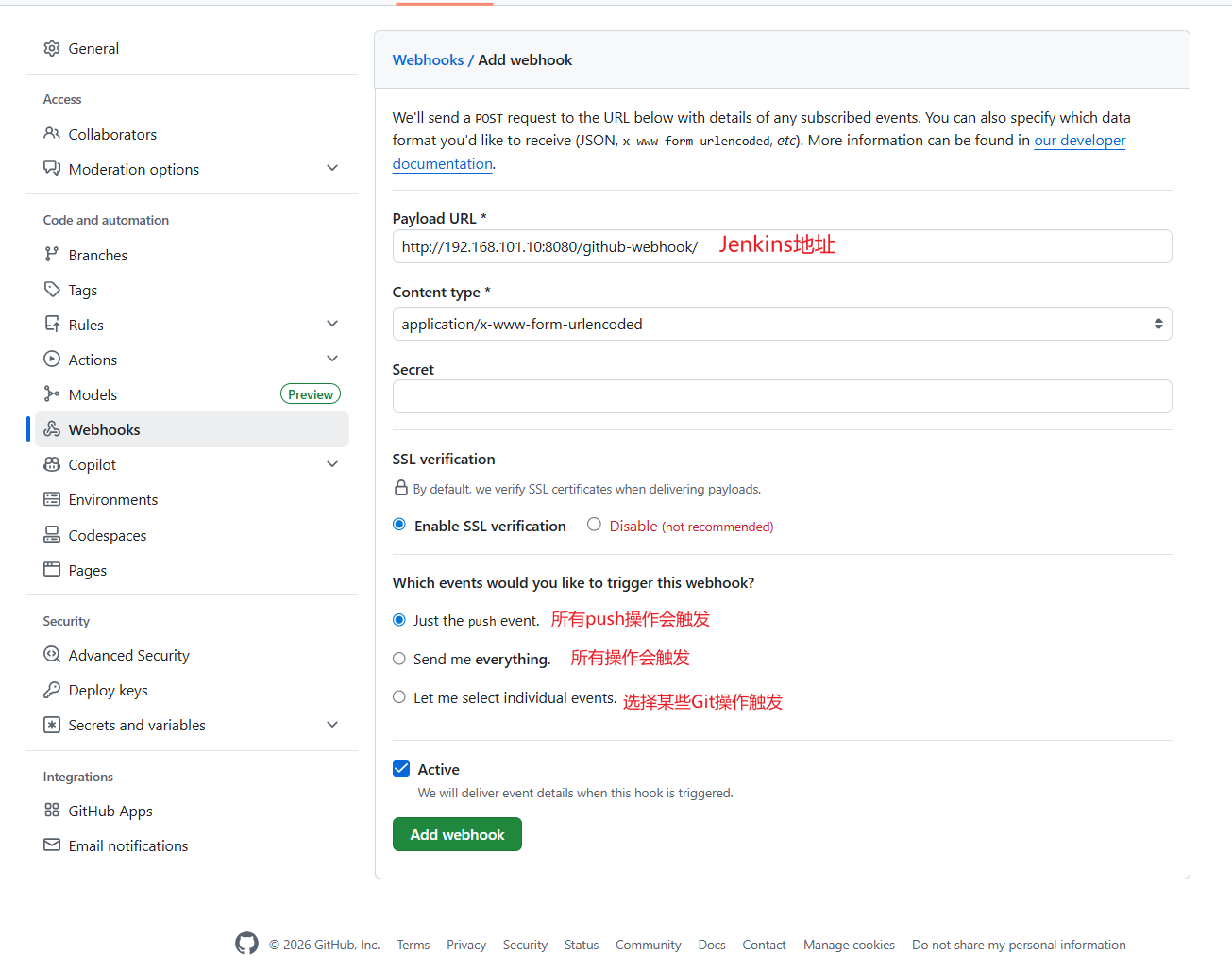Open the Terms footer link
Screen dimensions: 1232x971
413,945
